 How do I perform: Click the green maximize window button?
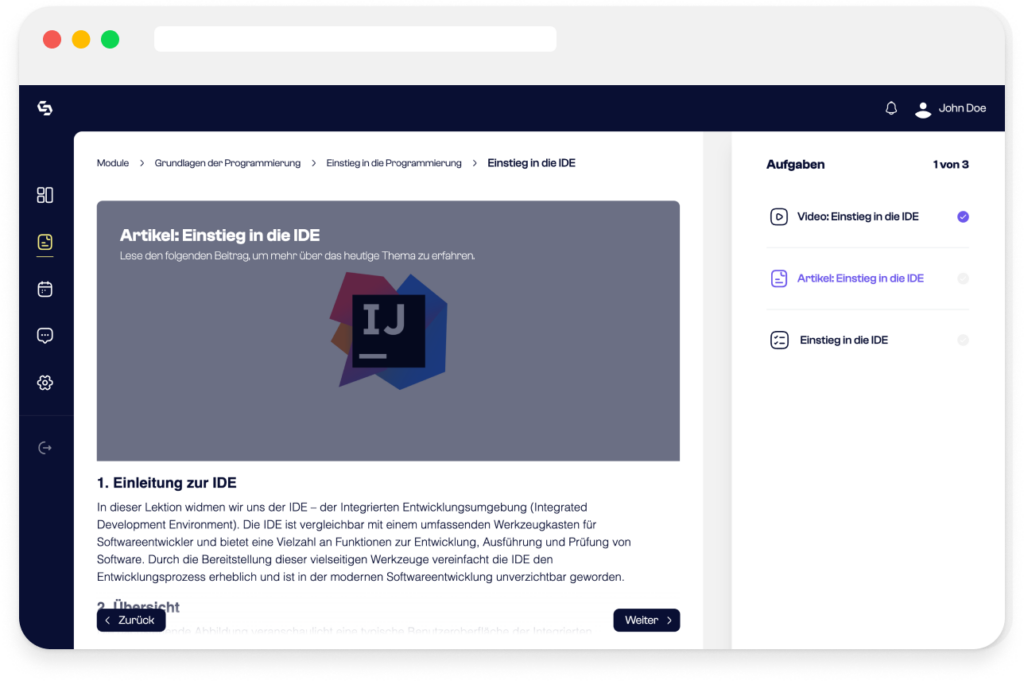110,39
